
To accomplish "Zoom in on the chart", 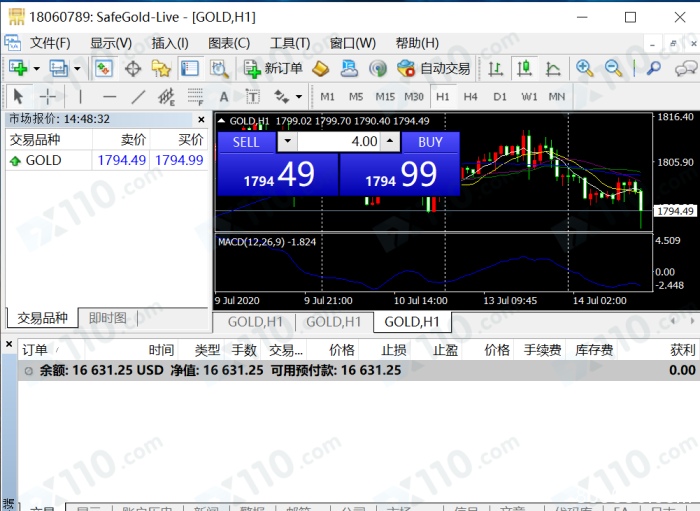I will tap(584, 68).
